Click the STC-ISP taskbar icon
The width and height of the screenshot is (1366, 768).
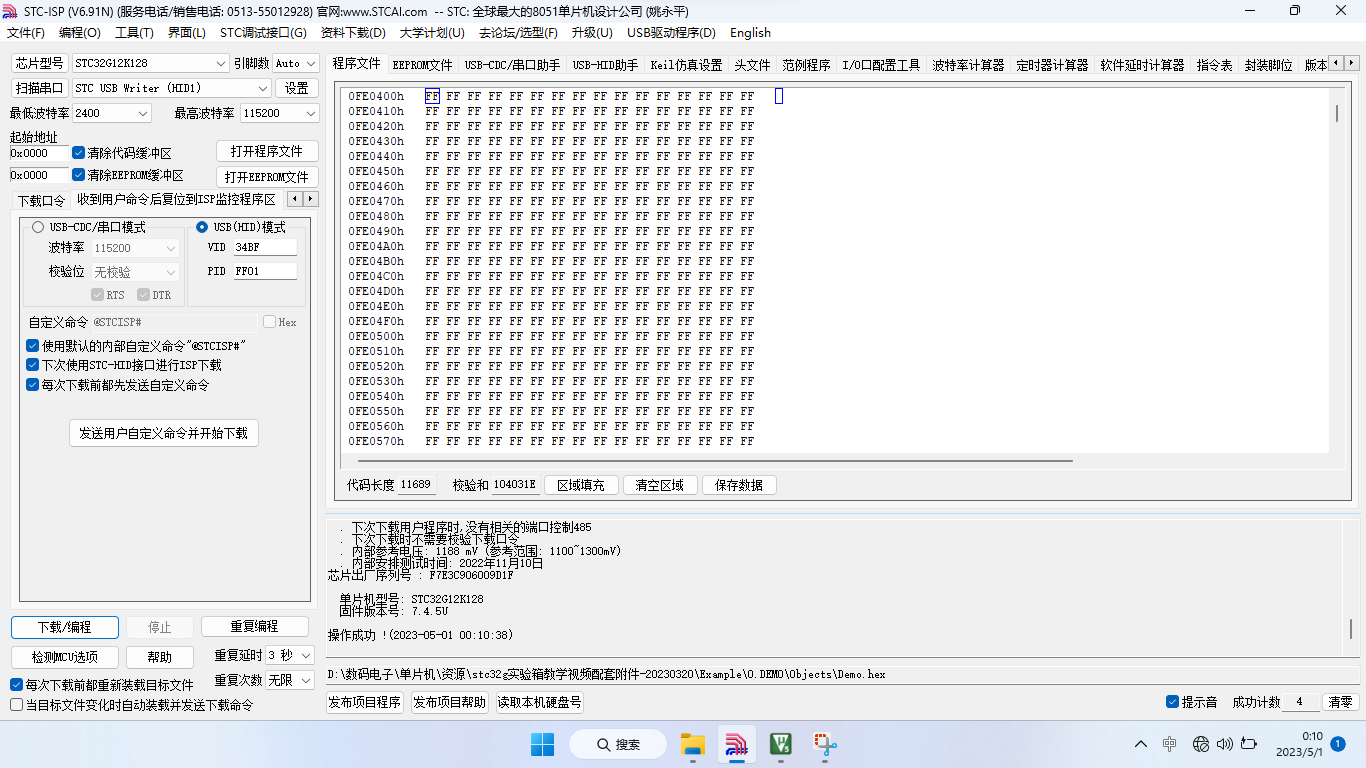pyautogui.click(x=737, y=744)
